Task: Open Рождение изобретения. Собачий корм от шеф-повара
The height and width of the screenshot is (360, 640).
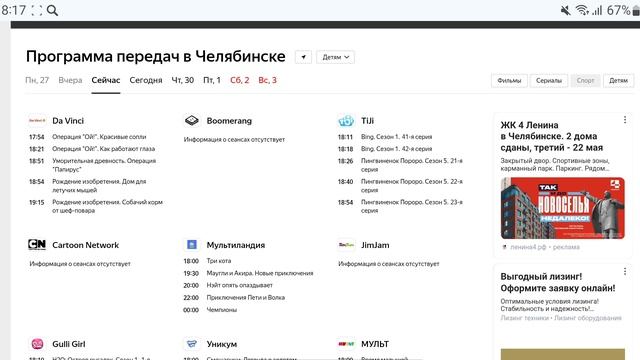Action: [x=96, y=207]
